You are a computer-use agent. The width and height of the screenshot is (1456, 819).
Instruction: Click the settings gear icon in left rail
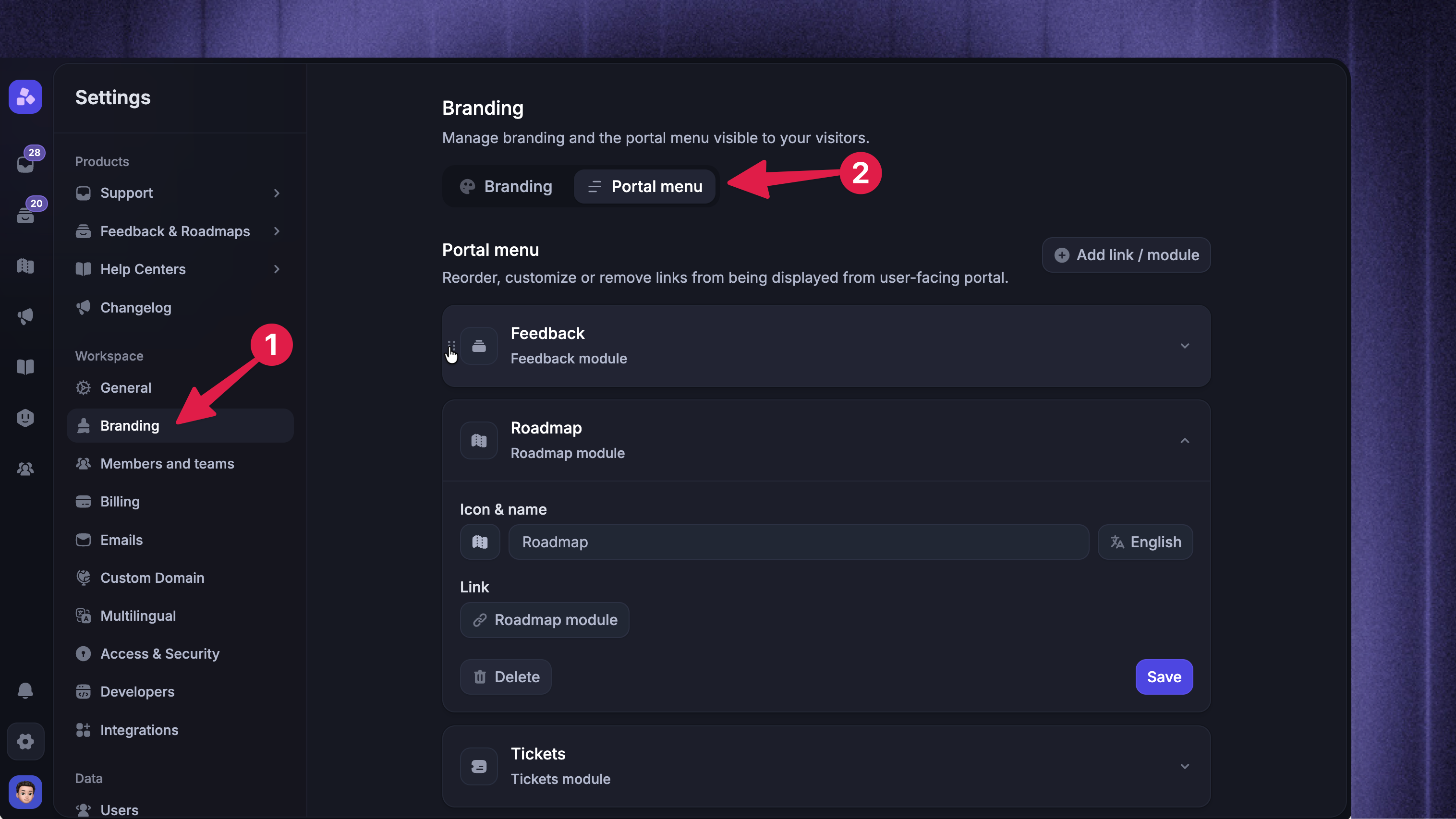pyautogui.click(x=25, y=741)
